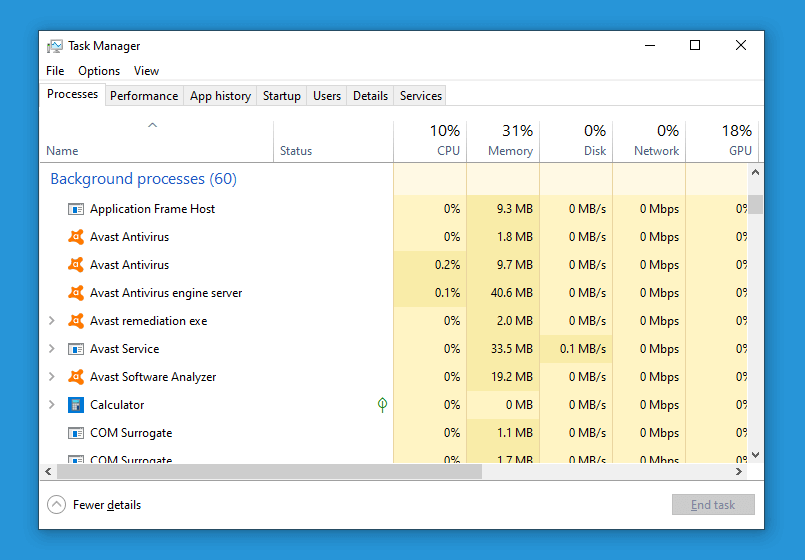
Task: Sort by the CPU column header
Action: [x=430, y=142]
